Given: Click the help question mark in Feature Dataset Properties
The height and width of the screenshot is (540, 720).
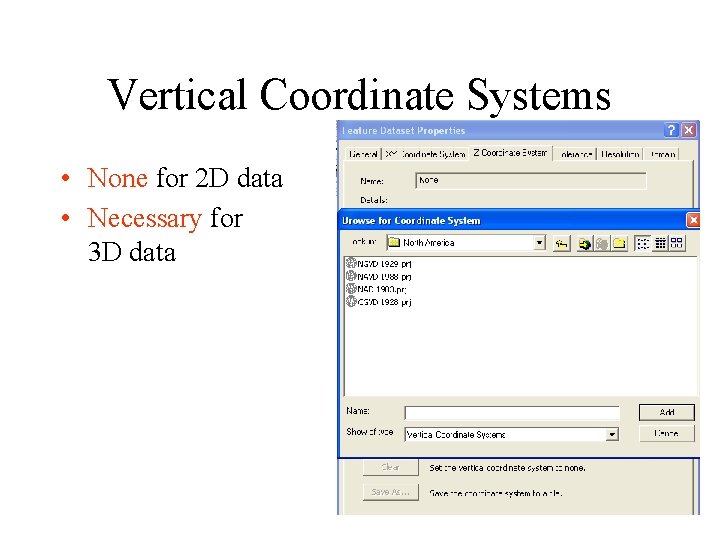Looking at the screenshot, I should [x=671, y=130].
